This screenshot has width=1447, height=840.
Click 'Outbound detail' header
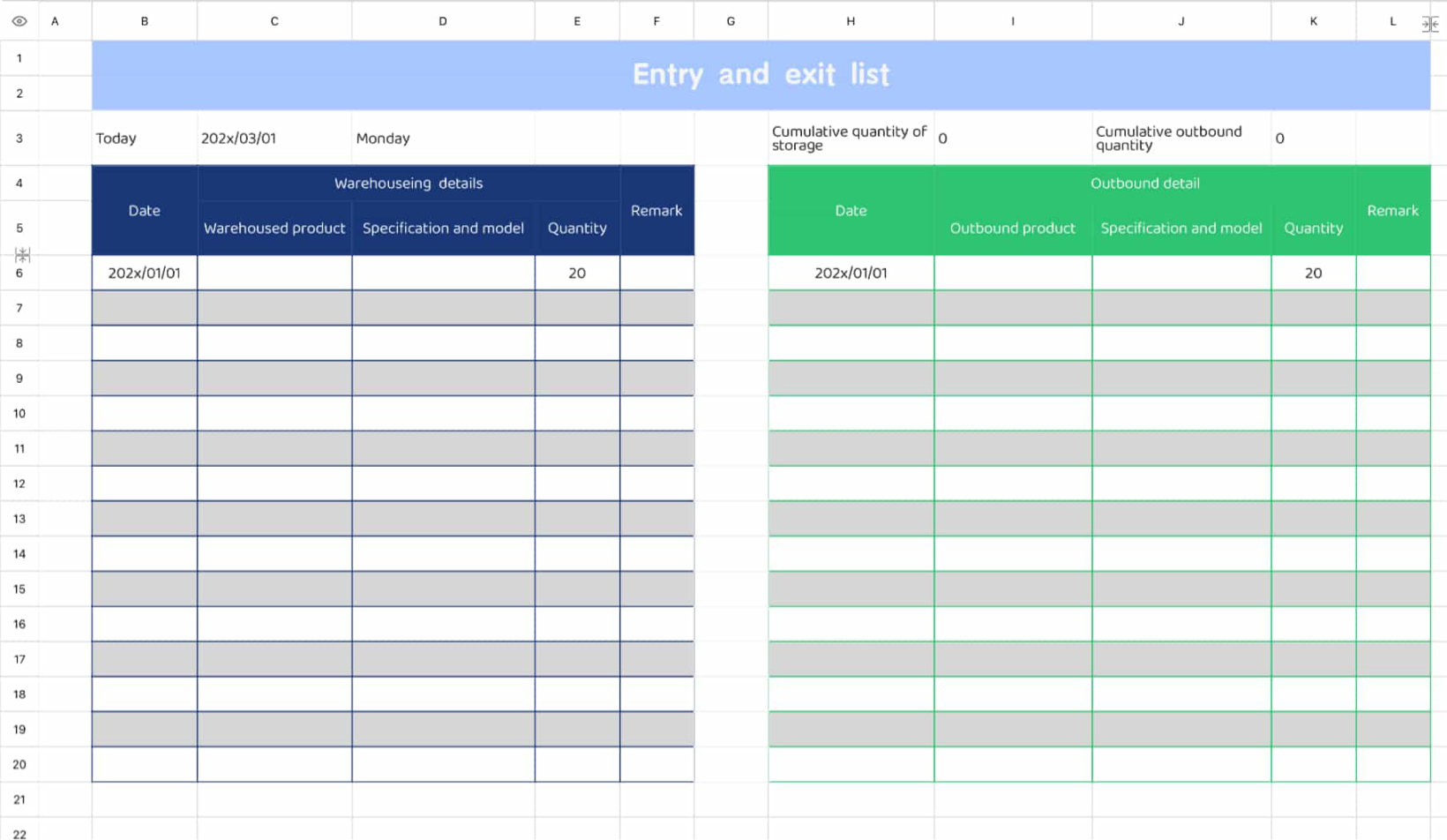(1145, 184)
